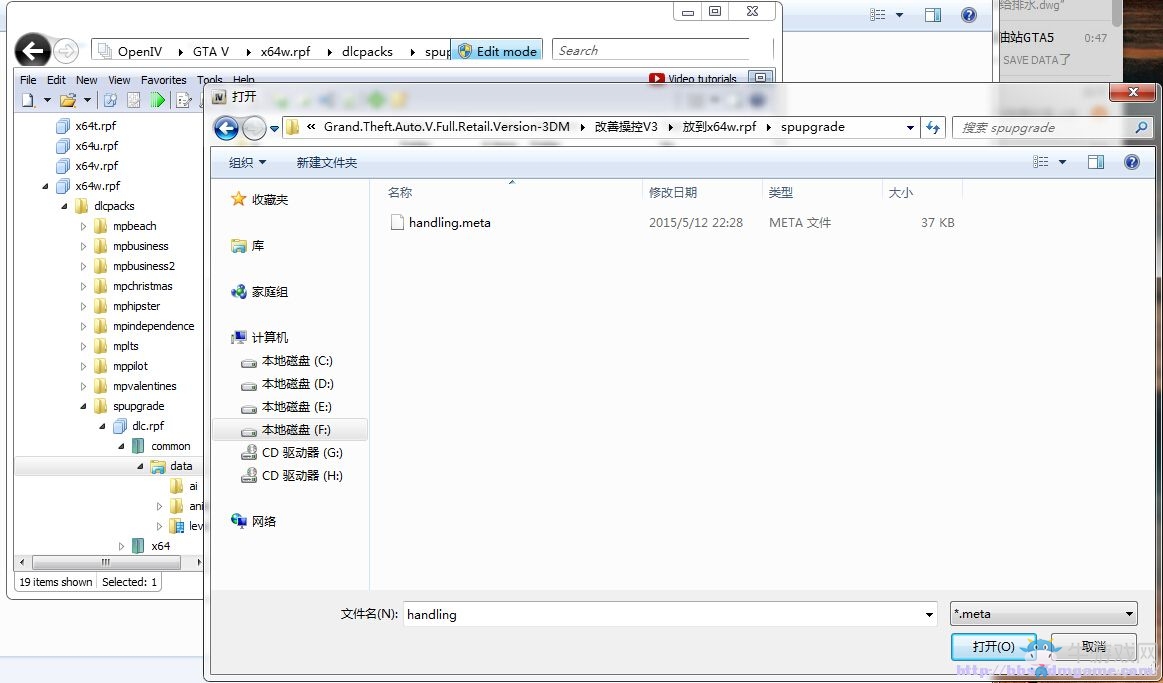Image resolution: width=1163 pixels, height=683 pixels.
Task: Change the view icon in the 打开 dialog toolbar
Action: (x=1041, y=162)
